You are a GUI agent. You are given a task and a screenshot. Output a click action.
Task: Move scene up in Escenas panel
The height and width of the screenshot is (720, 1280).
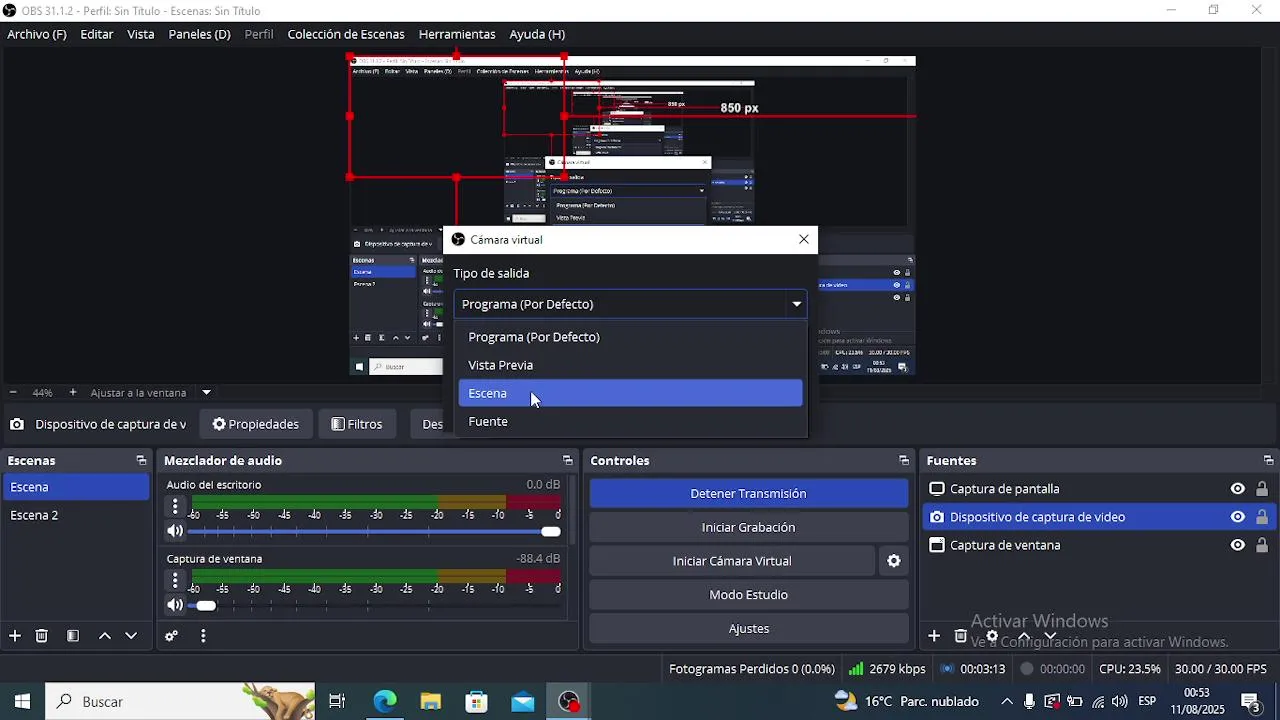click(x=105, y=636)
